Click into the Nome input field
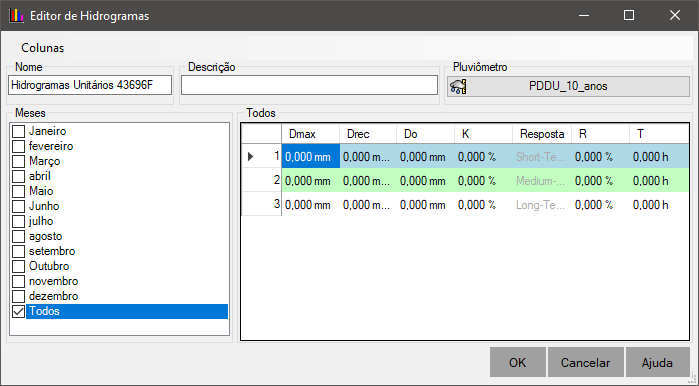Image resolution: width=699 pixels, height=386 pixels. click(90, 85)
